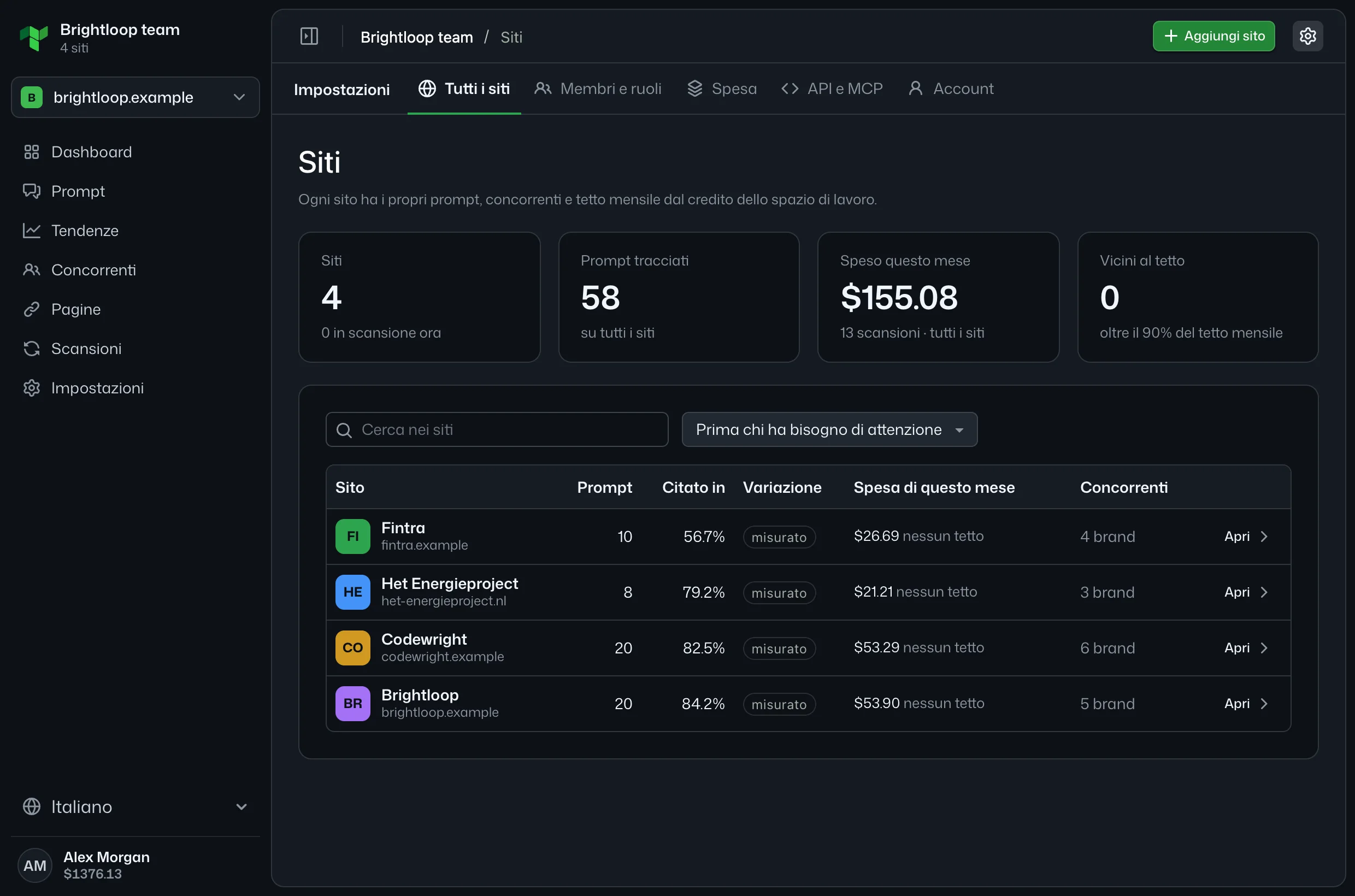Screen dimensions: 1355x896
Task: Open the 'Prima chi ha bisogno di attenzione' sort dropdown
Action: click(829, 430)
